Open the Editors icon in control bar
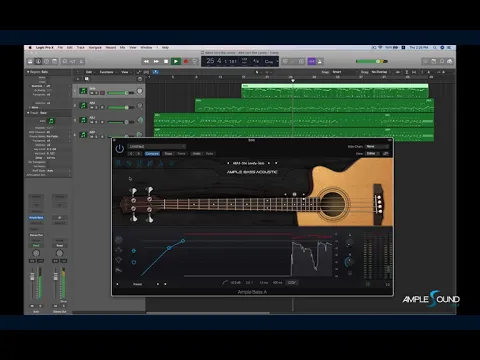This screenshot has width=480, height=360. 81,61
